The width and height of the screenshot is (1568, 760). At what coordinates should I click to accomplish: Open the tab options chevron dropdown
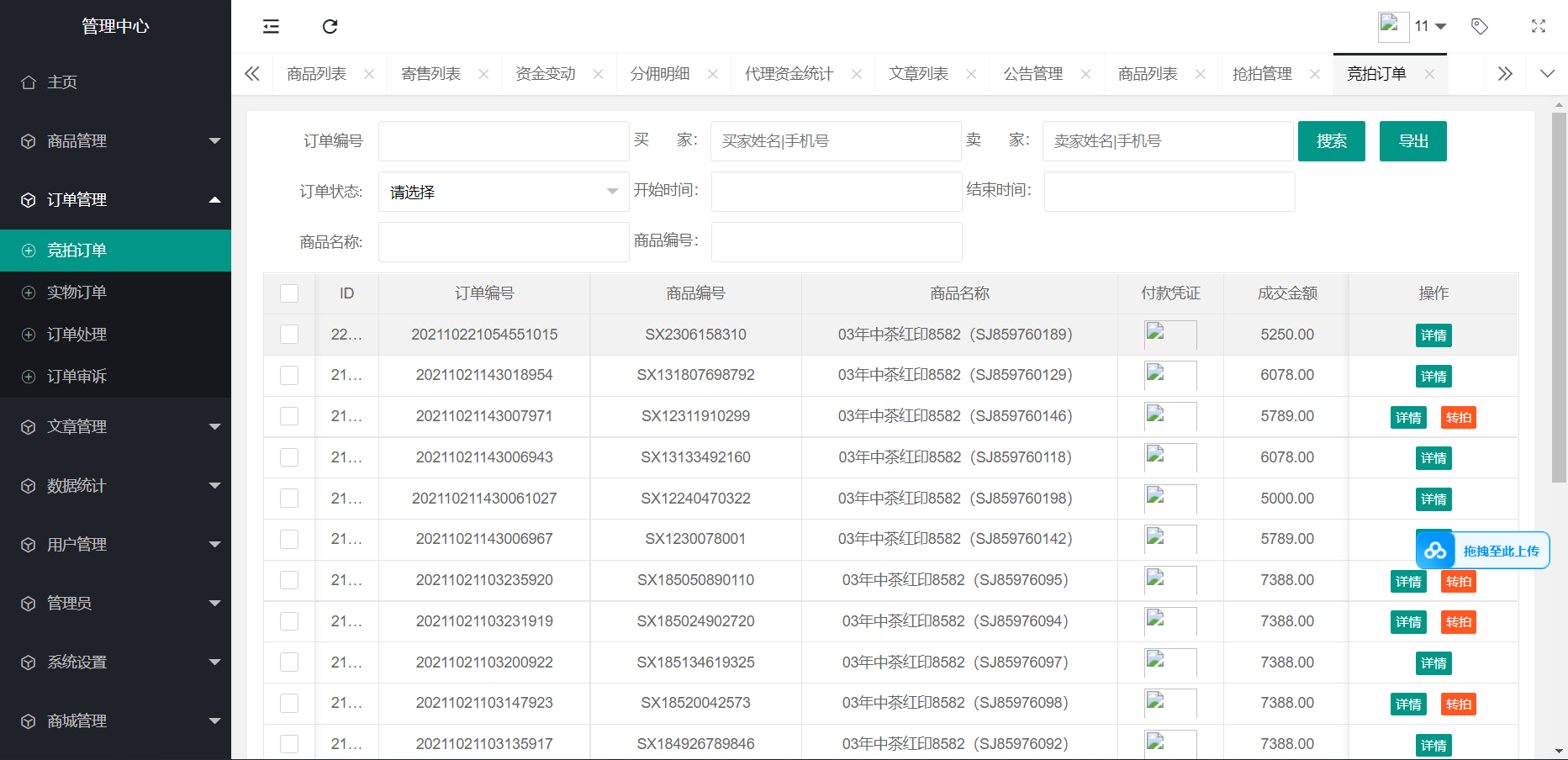point(1547,74)
